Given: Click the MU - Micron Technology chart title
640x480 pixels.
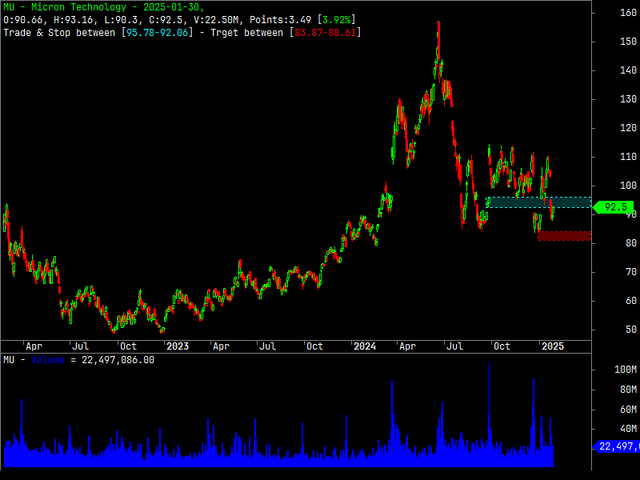Looking at the screenshot, I should (x=104, y=7).
